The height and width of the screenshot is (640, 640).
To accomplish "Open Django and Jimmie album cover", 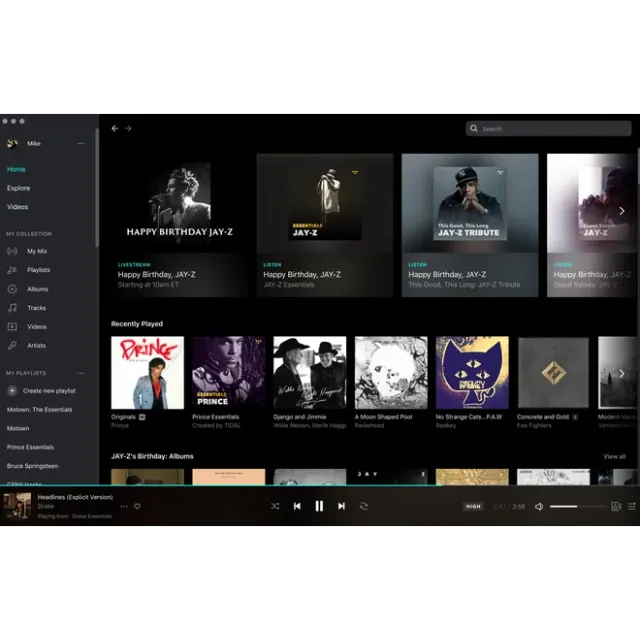I will pyautogui.click(x=309, y=373).
